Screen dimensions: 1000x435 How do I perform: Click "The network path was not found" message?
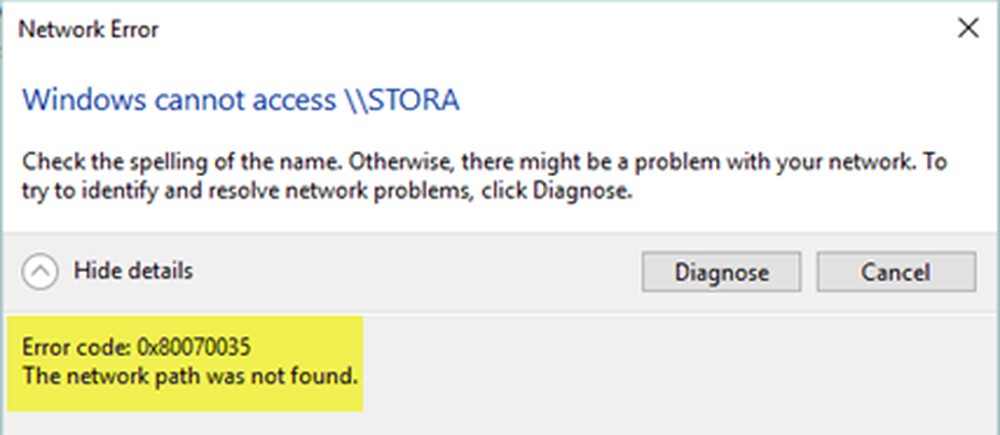pos(189,377)
